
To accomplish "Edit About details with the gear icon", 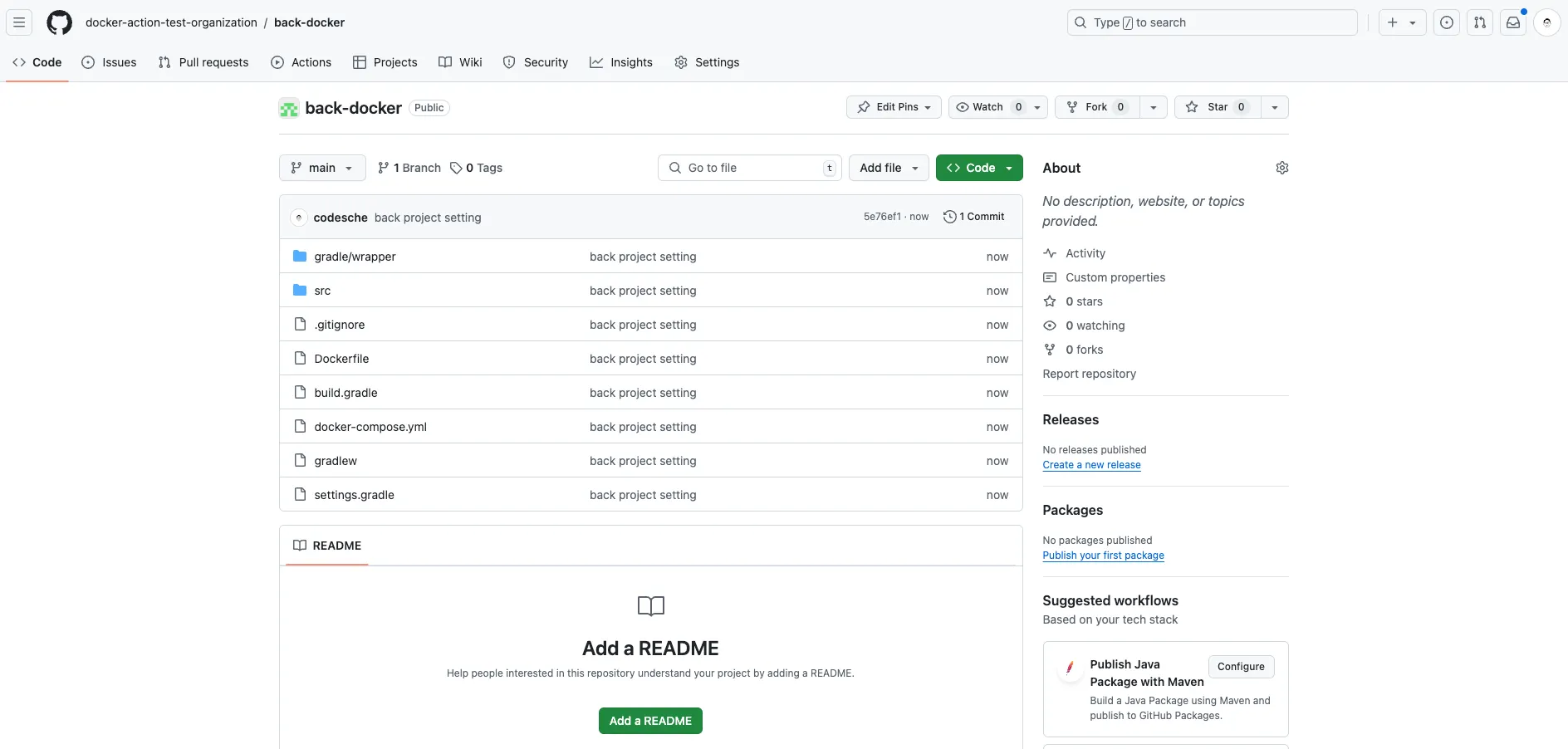I will [1281, 168].
